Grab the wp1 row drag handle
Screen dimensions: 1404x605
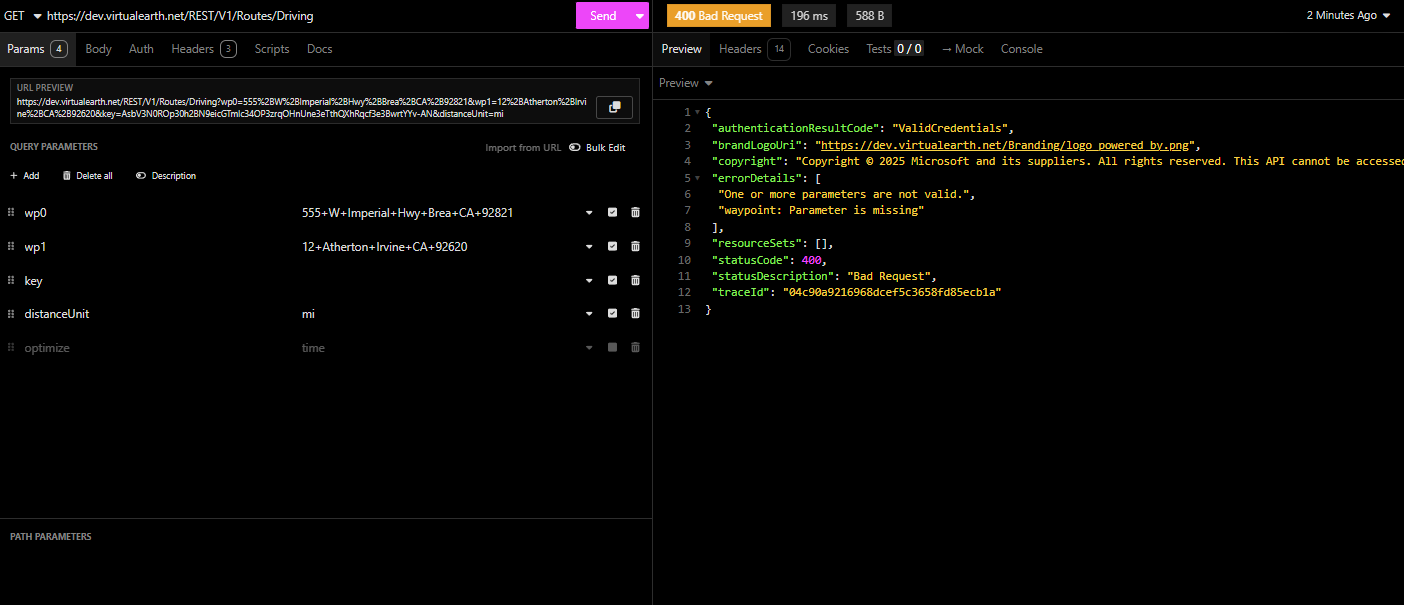pyautogui.click(x=12, y=246)
